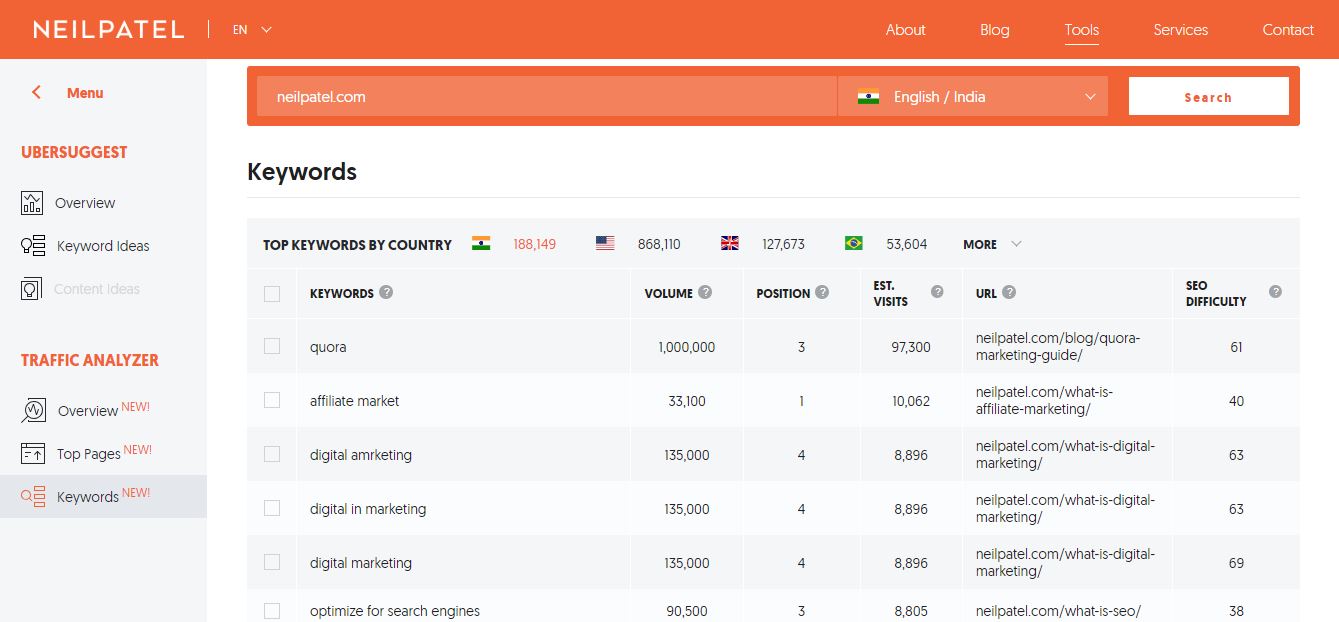Viewport: 1339px width, 622px height.
Task: Click the Keywords magnifier list icon
Action: pos(33,496)
